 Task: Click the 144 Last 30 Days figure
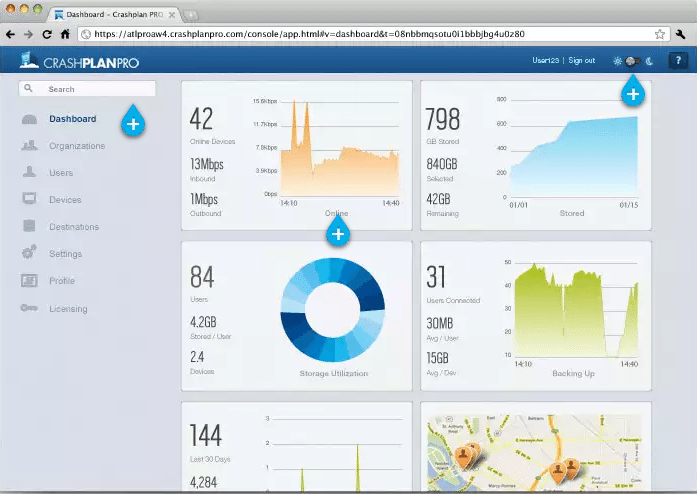point(205,435)
